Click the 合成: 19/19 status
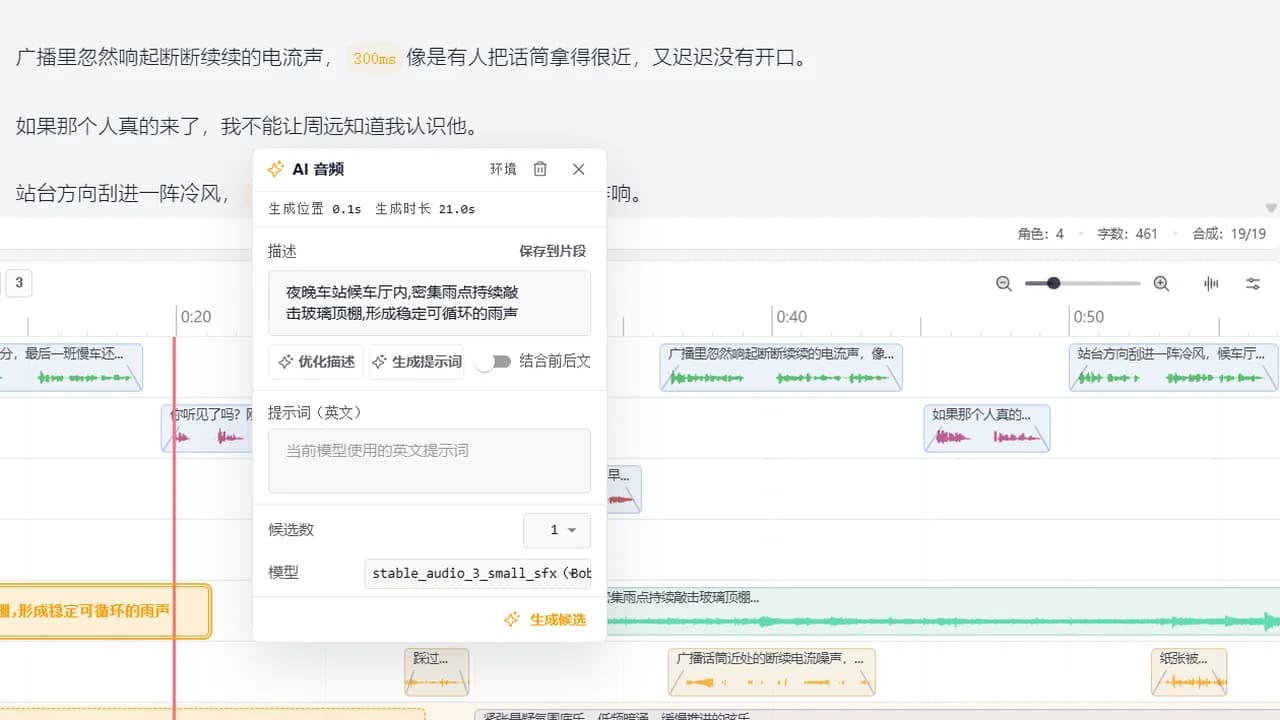The width and height of the screenshot is (1280, 720). tap(1229, 234)
